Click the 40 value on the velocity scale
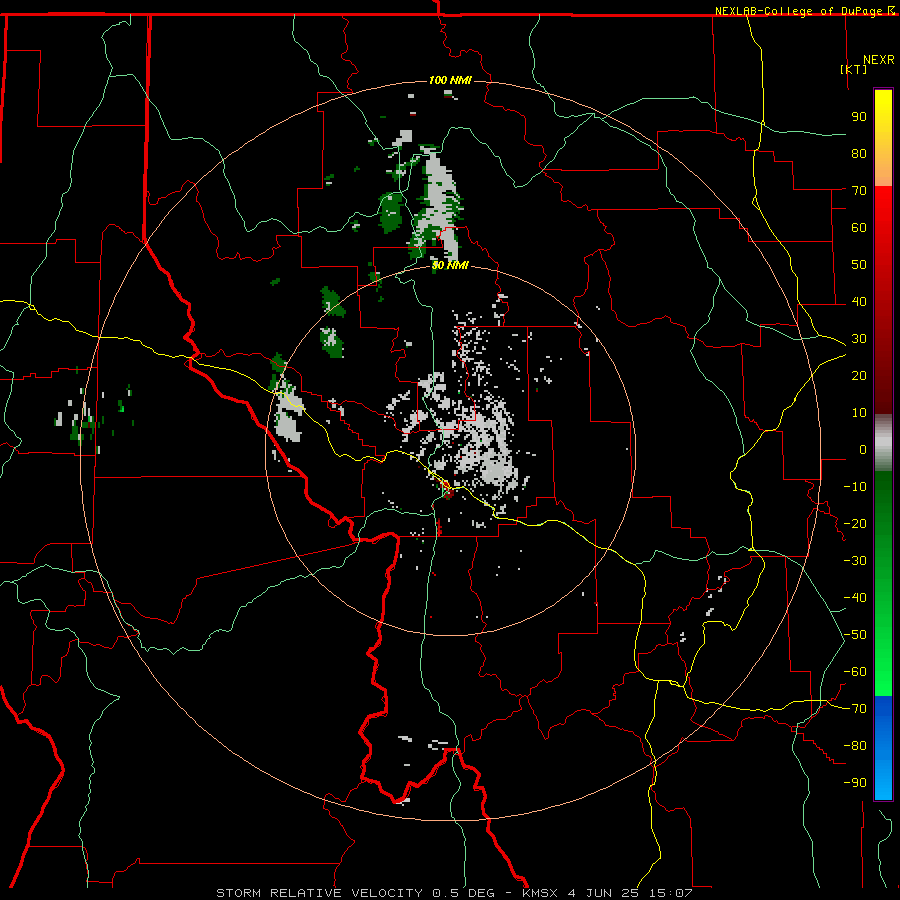 (x=859, y=301)
